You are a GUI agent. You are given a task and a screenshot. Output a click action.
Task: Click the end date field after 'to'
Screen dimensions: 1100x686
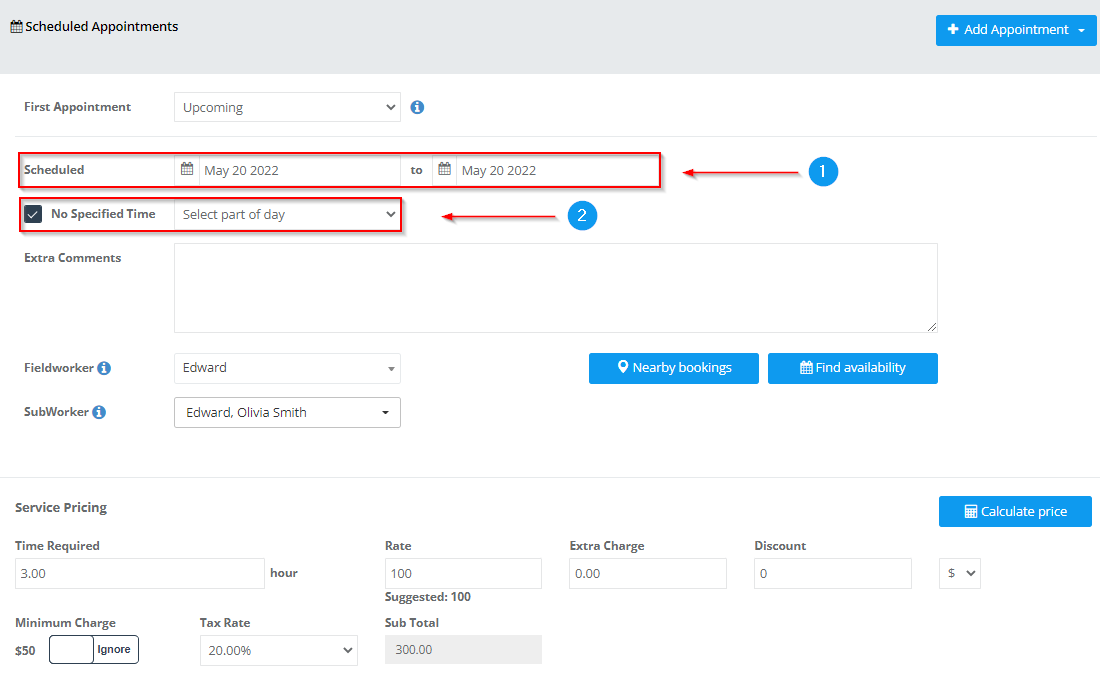pyautogui.click(x=557, y=170)
